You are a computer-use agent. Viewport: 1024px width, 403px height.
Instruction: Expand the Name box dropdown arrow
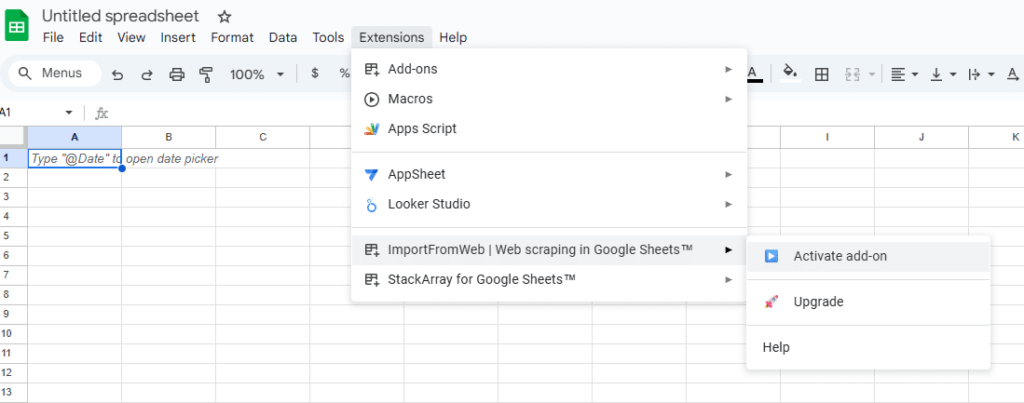tap(69, 113)
